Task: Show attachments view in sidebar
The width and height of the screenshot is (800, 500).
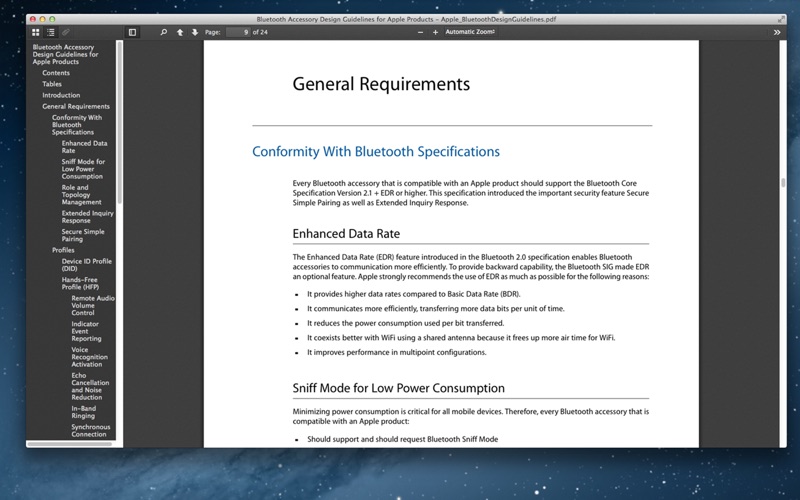Action: [66, 32]
